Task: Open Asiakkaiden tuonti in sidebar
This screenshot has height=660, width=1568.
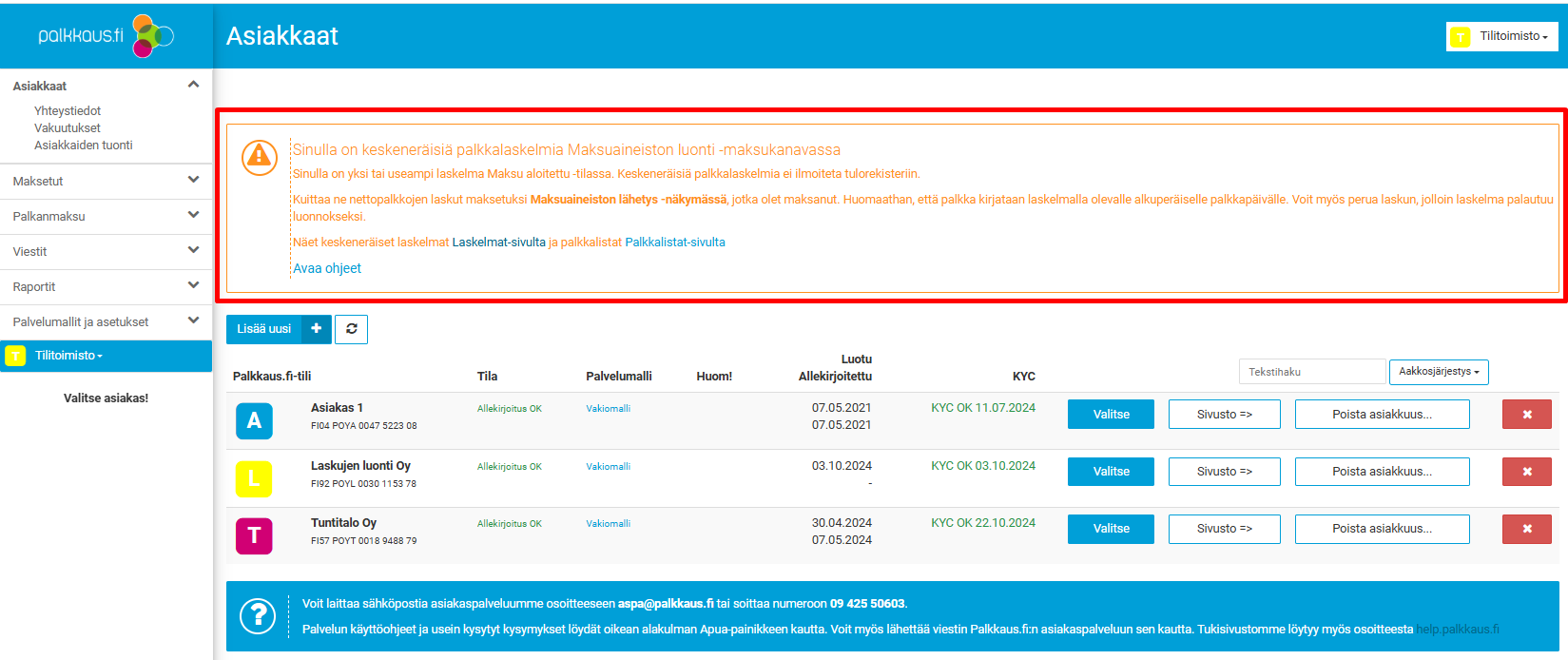Action: (x=84, y=146)
